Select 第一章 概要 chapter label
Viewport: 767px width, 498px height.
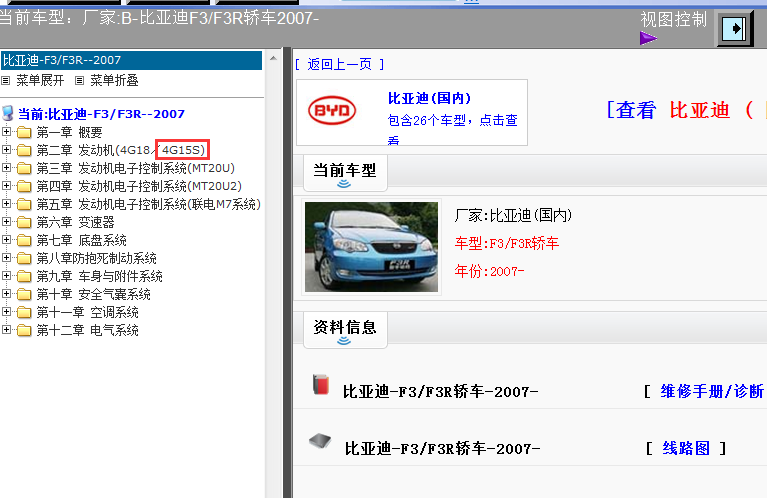pyautogui.click(x=69, y=132)
